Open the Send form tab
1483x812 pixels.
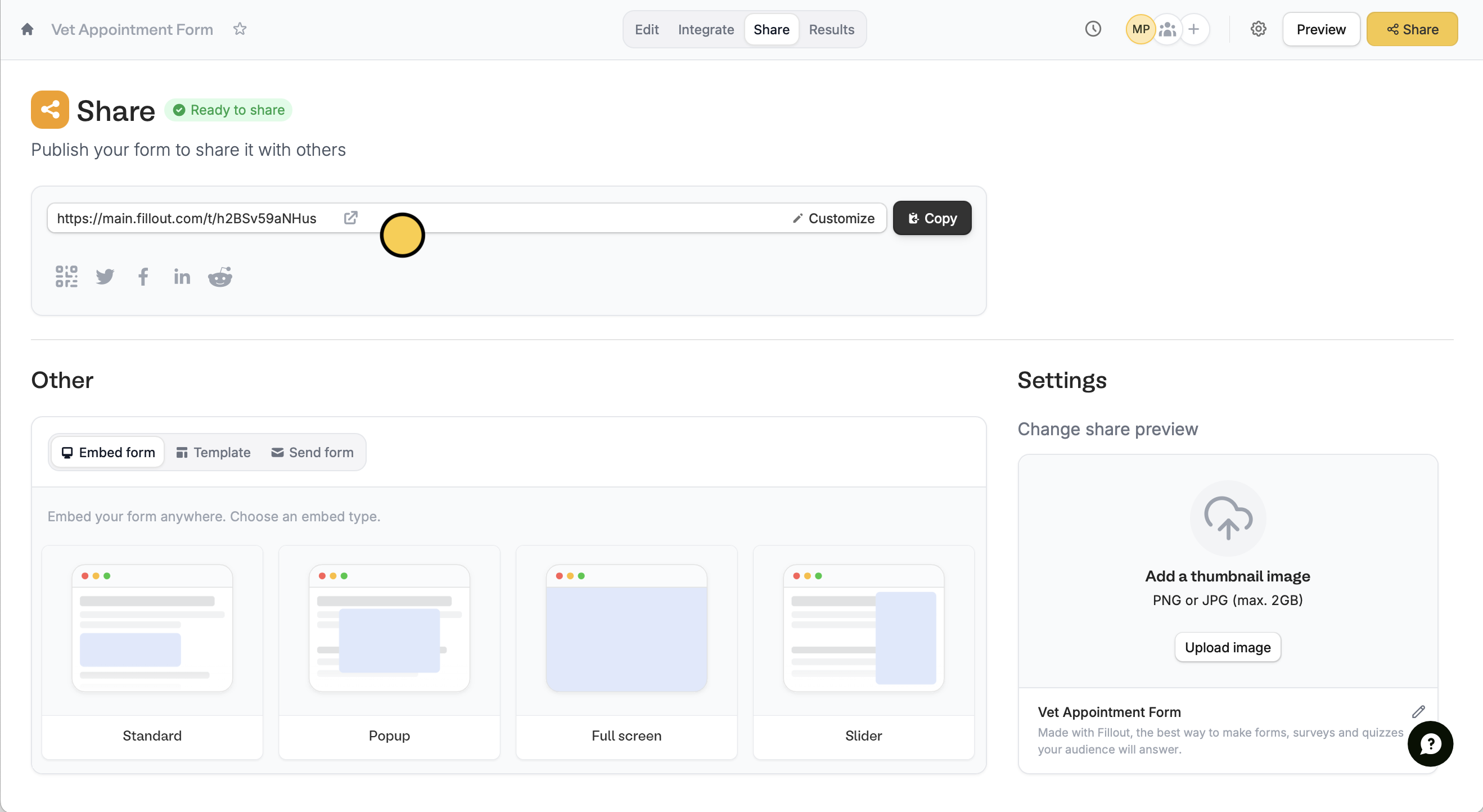(x=312, y=452)
